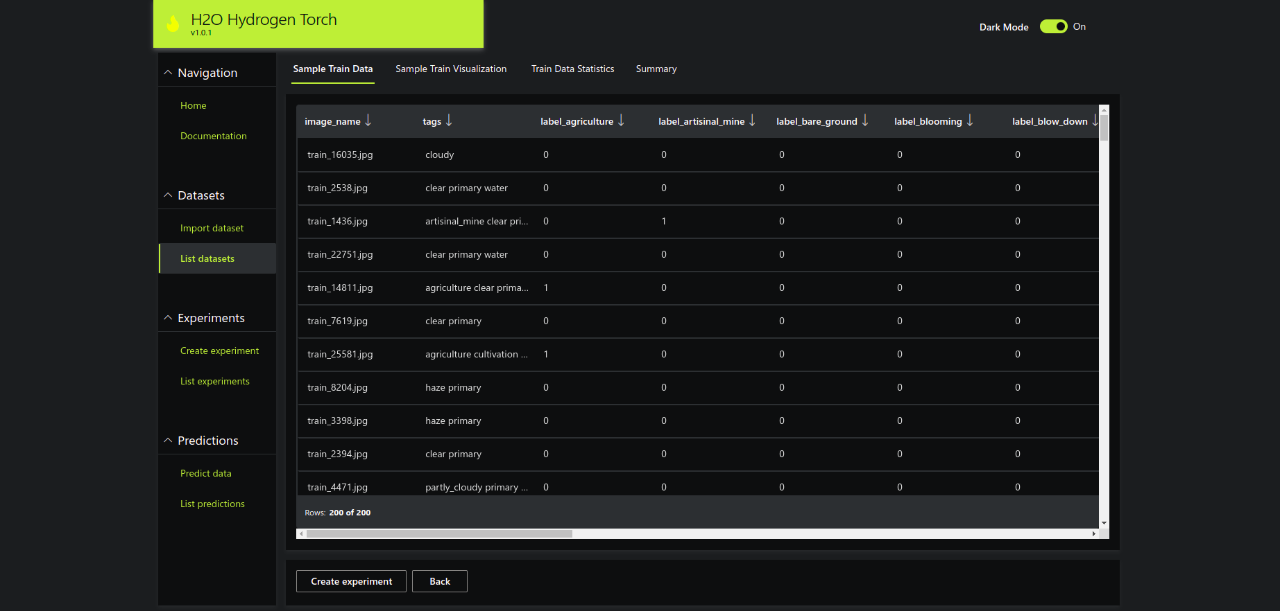Sort by label_blow_down arrow icon
Screen dimensions: 1280x611
coord(1095,121)
